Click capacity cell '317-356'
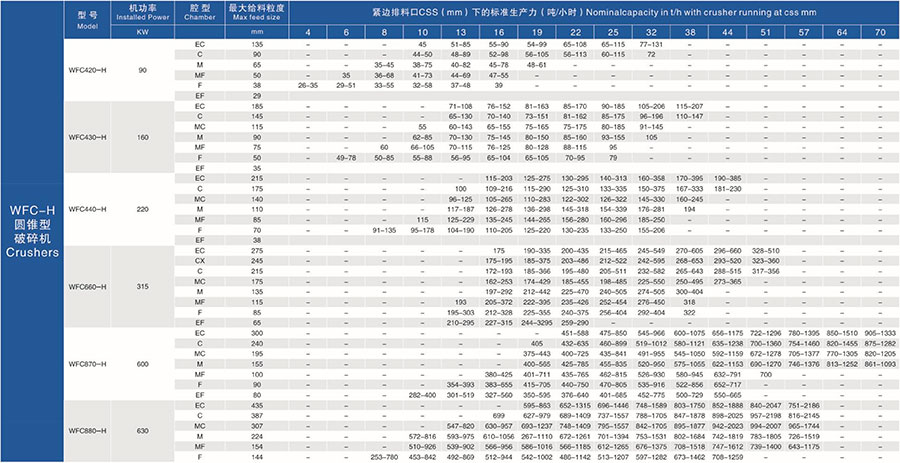Screen dimensions: 900x463 765,271
